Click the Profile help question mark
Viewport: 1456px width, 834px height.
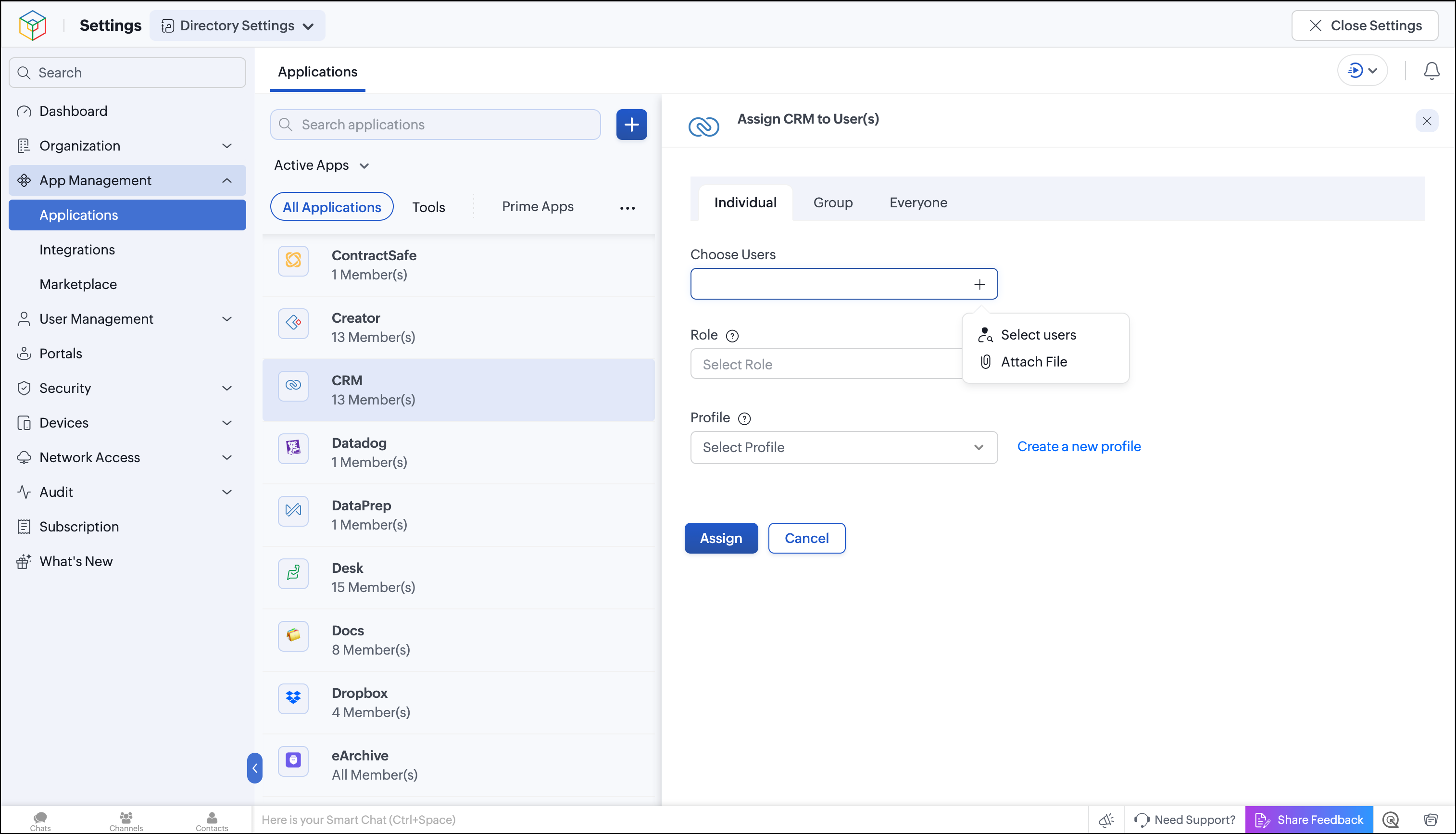744,419
